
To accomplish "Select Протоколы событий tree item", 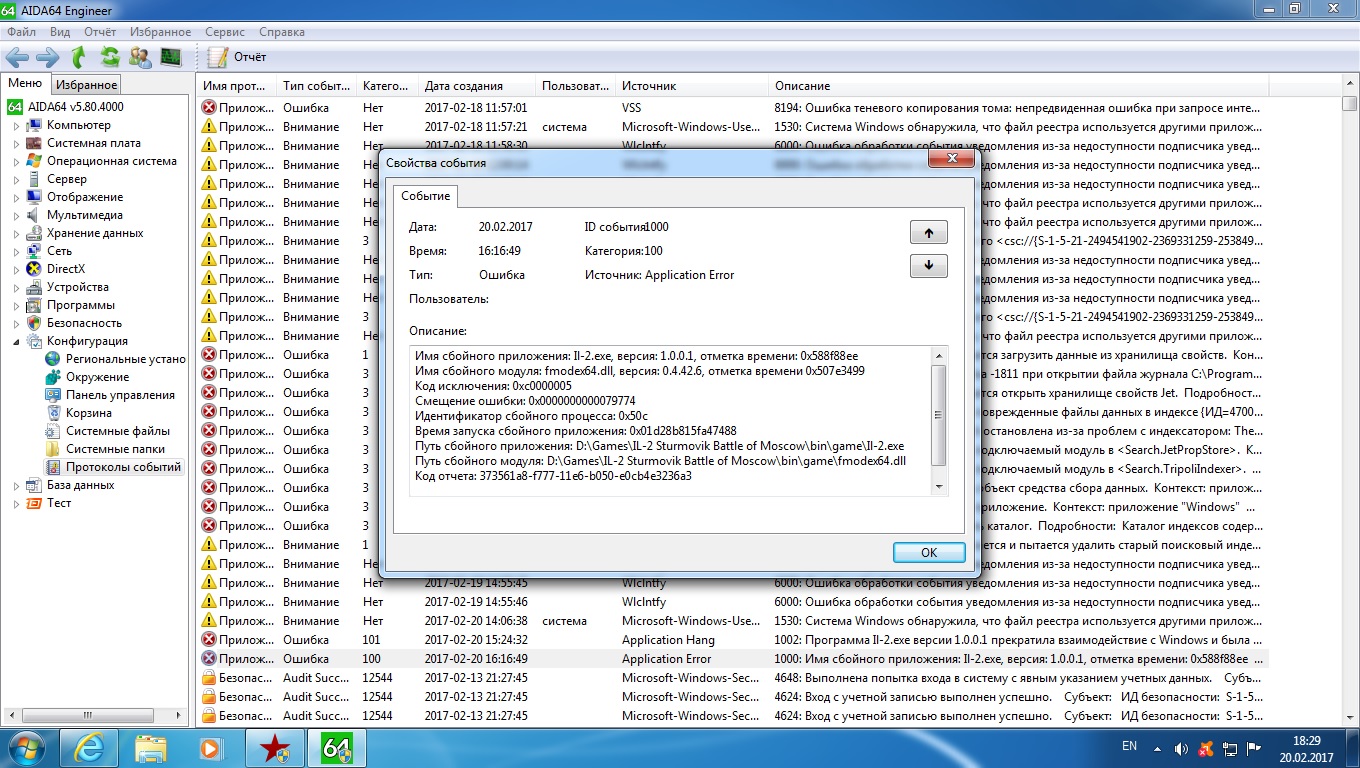I will click(114, 467).
